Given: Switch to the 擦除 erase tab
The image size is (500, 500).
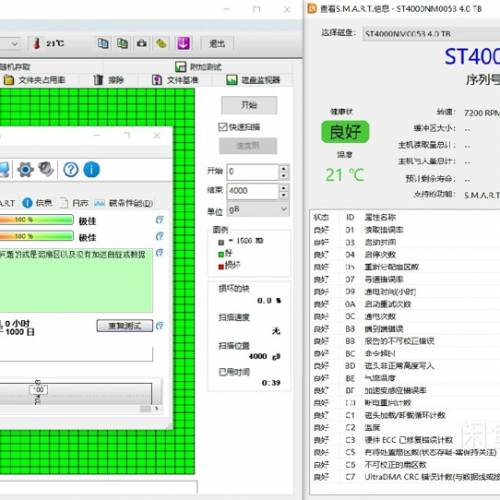Looking at the screenshot, I should pyautogui.click(x=108, y=80).
